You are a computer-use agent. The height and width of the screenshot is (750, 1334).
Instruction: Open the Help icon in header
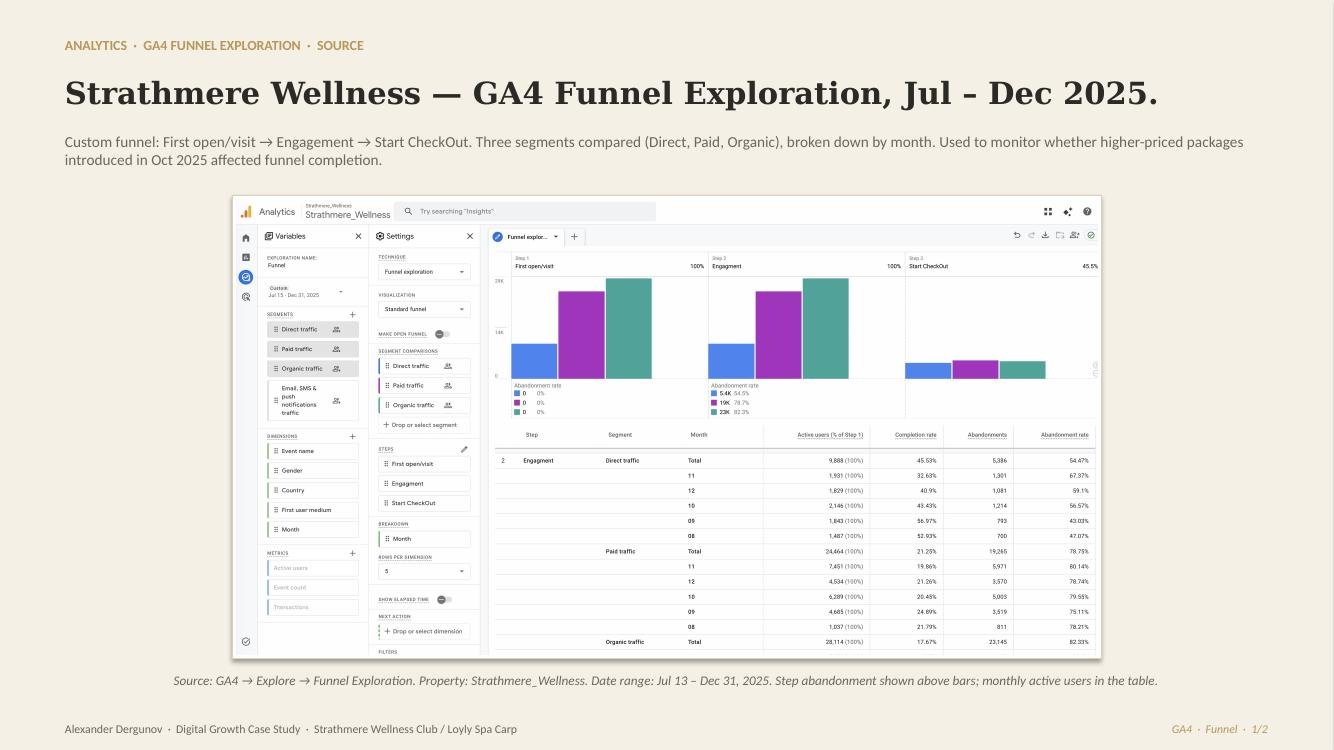[1087, 211]
